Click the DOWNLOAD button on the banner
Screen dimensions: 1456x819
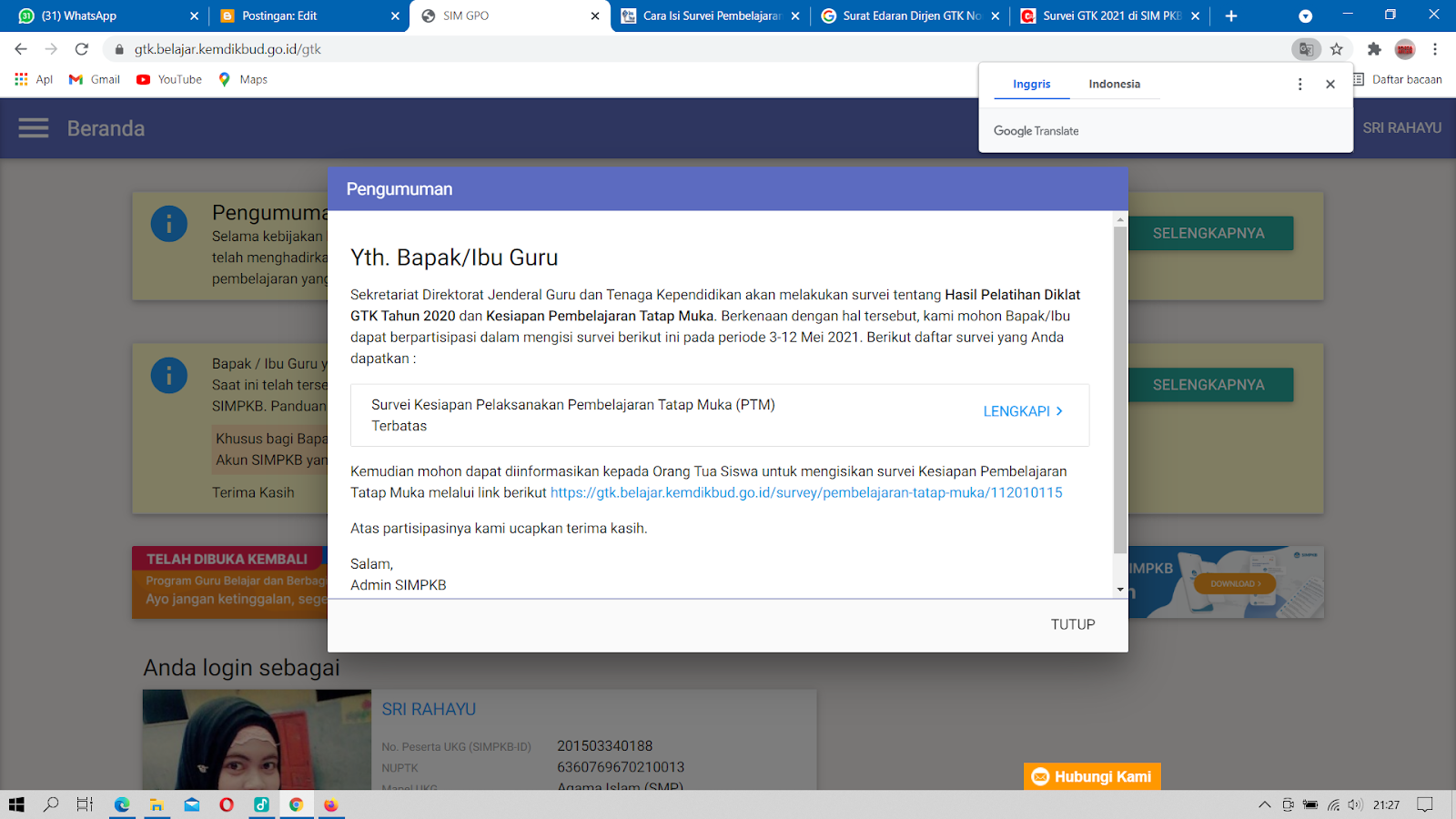click(1235, 583)
